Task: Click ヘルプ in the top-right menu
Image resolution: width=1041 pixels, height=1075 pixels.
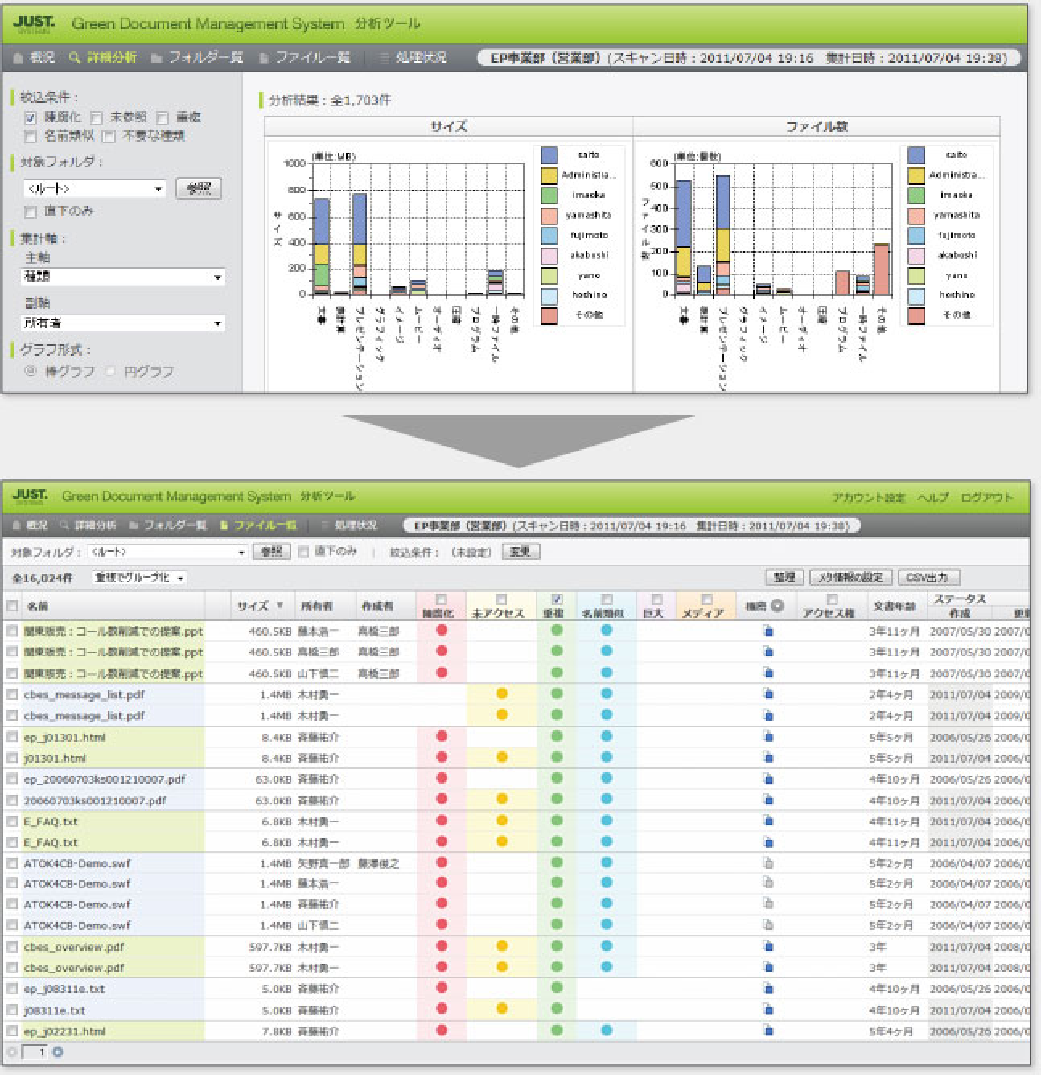Action: click(x=933, y=497)
